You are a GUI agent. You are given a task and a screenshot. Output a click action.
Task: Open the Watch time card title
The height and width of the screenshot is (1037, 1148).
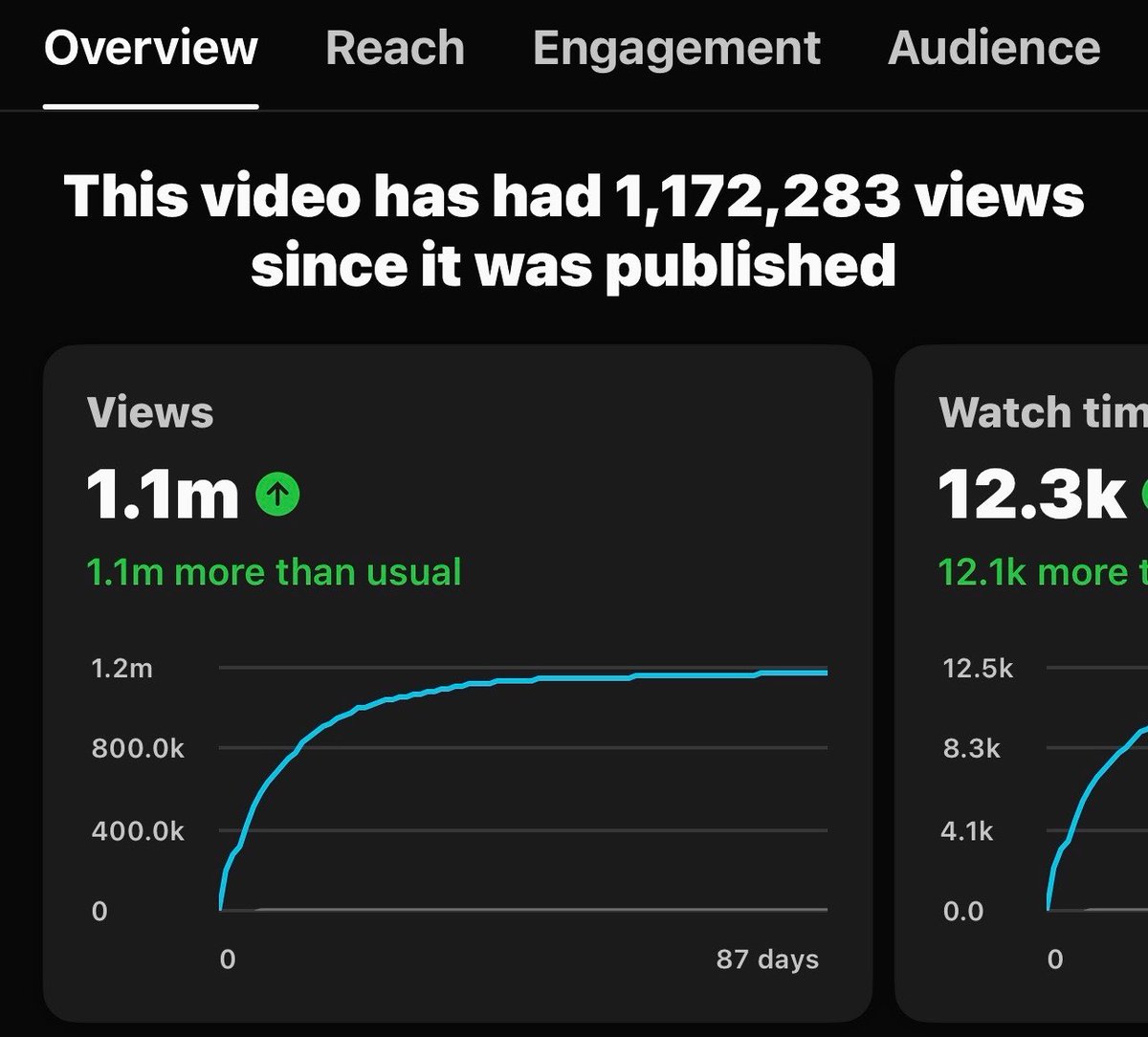[1044, 412]
